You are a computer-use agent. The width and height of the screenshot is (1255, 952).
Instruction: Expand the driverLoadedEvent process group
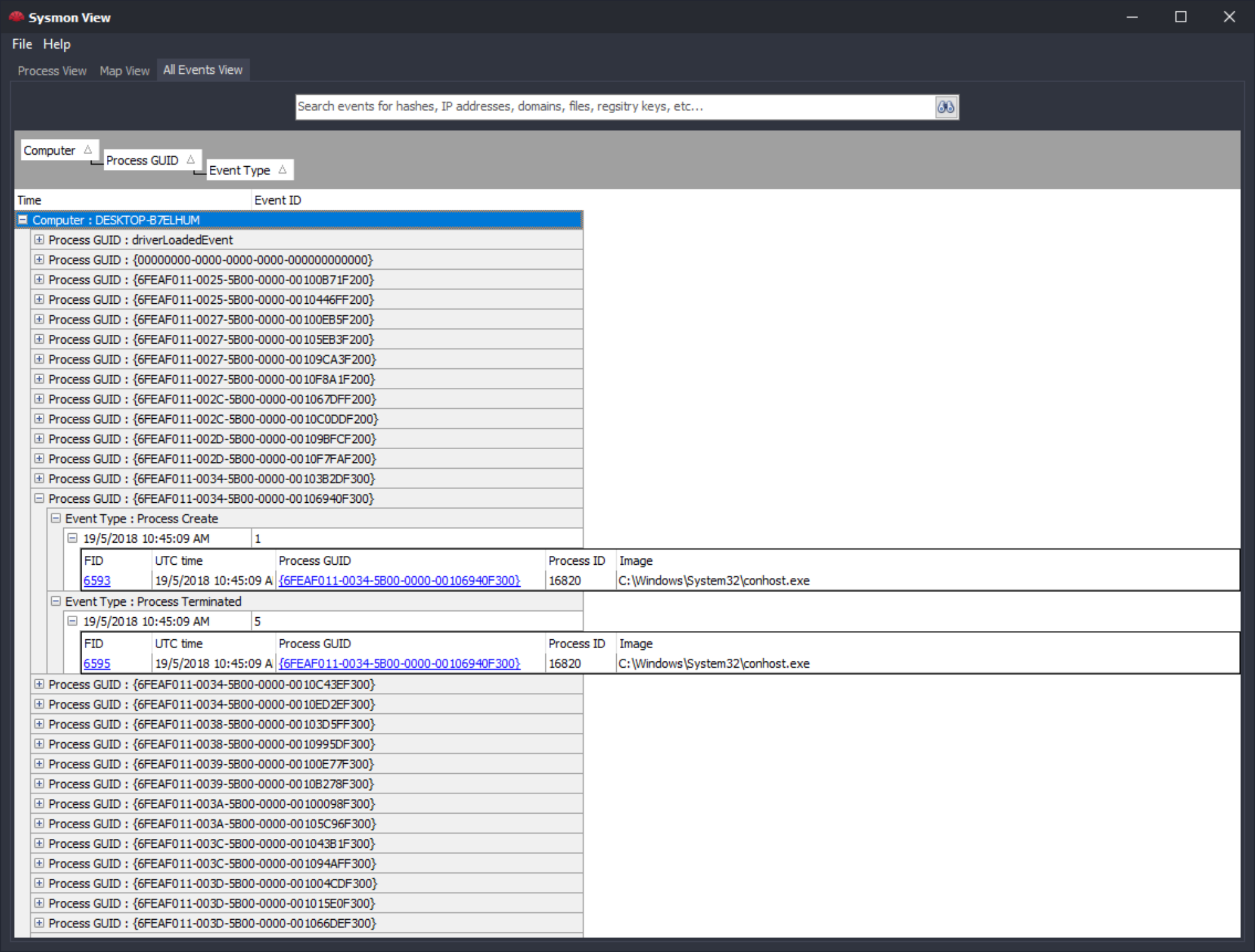click(39, 240)
